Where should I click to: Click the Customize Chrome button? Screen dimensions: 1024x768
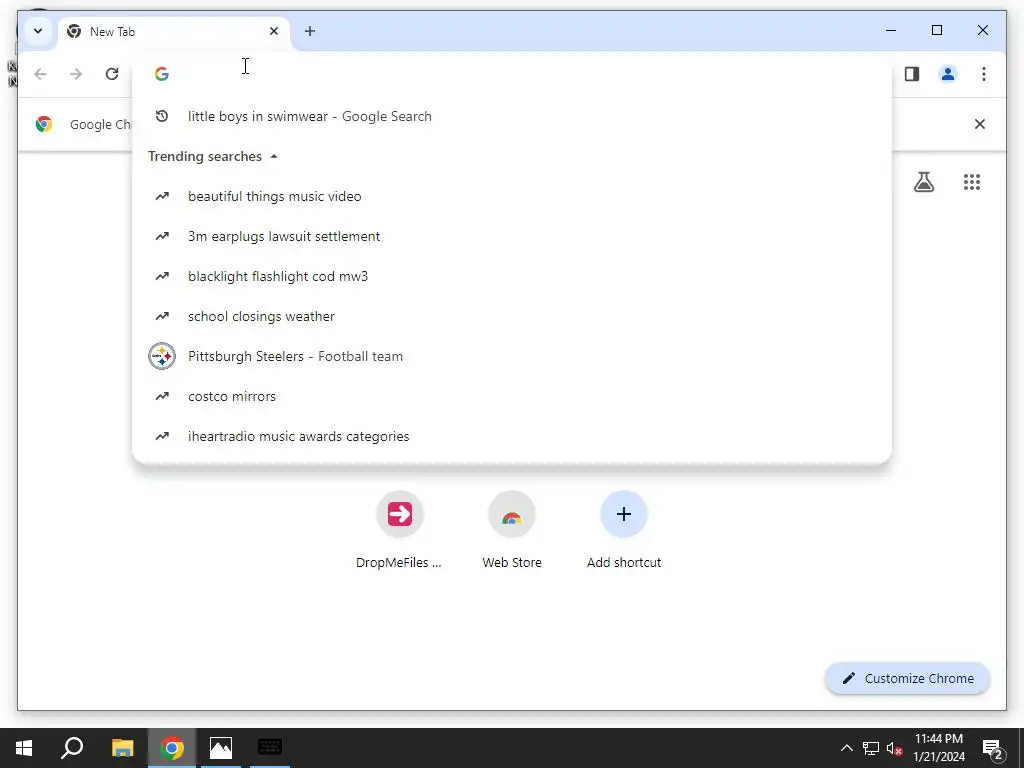[x=908, y=679]
